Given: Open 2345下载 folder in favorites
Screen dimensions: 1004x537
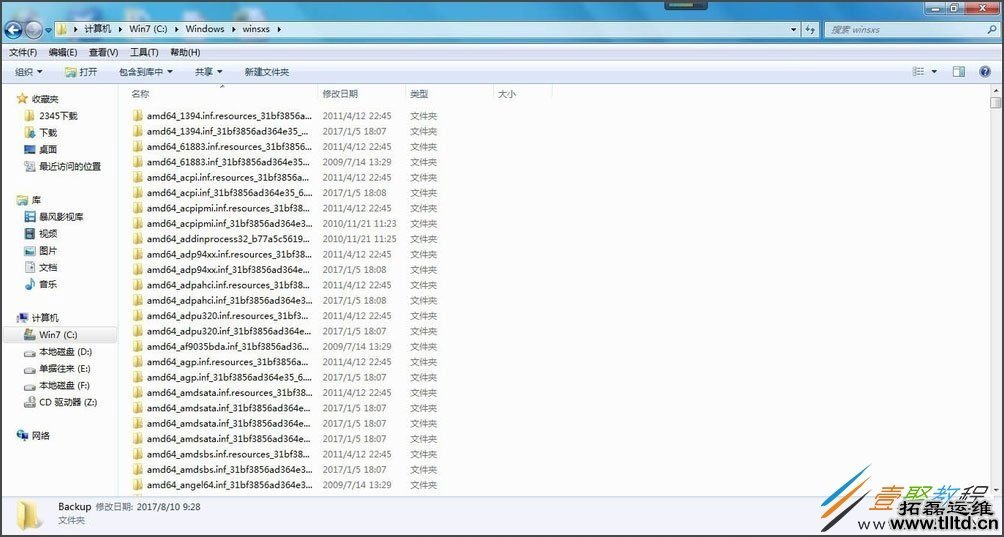Looking at the screenshot, I should click(58, 116).
